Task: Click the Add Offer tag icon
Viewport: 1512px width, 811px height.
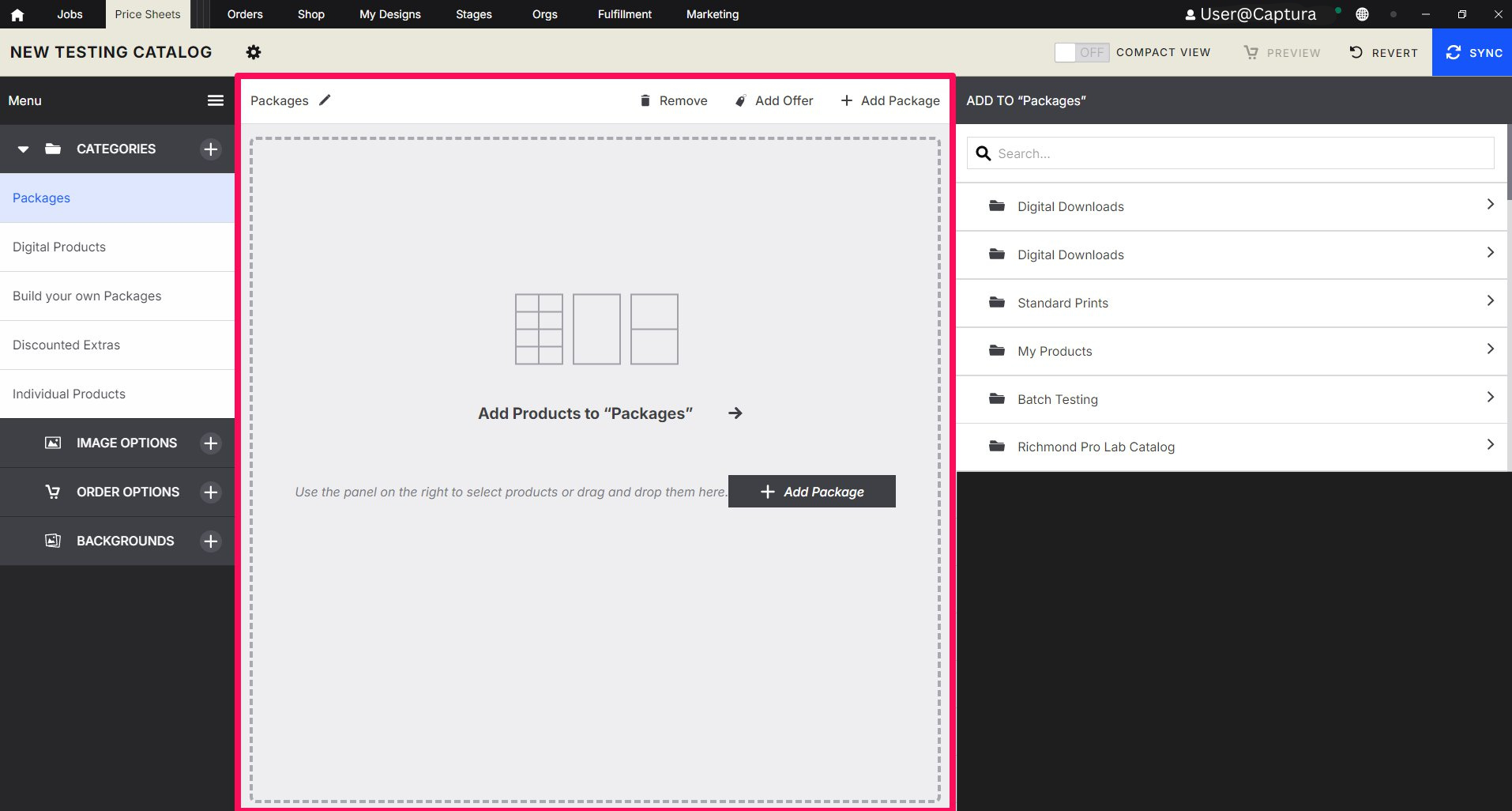Action: [x=740, y=100]
